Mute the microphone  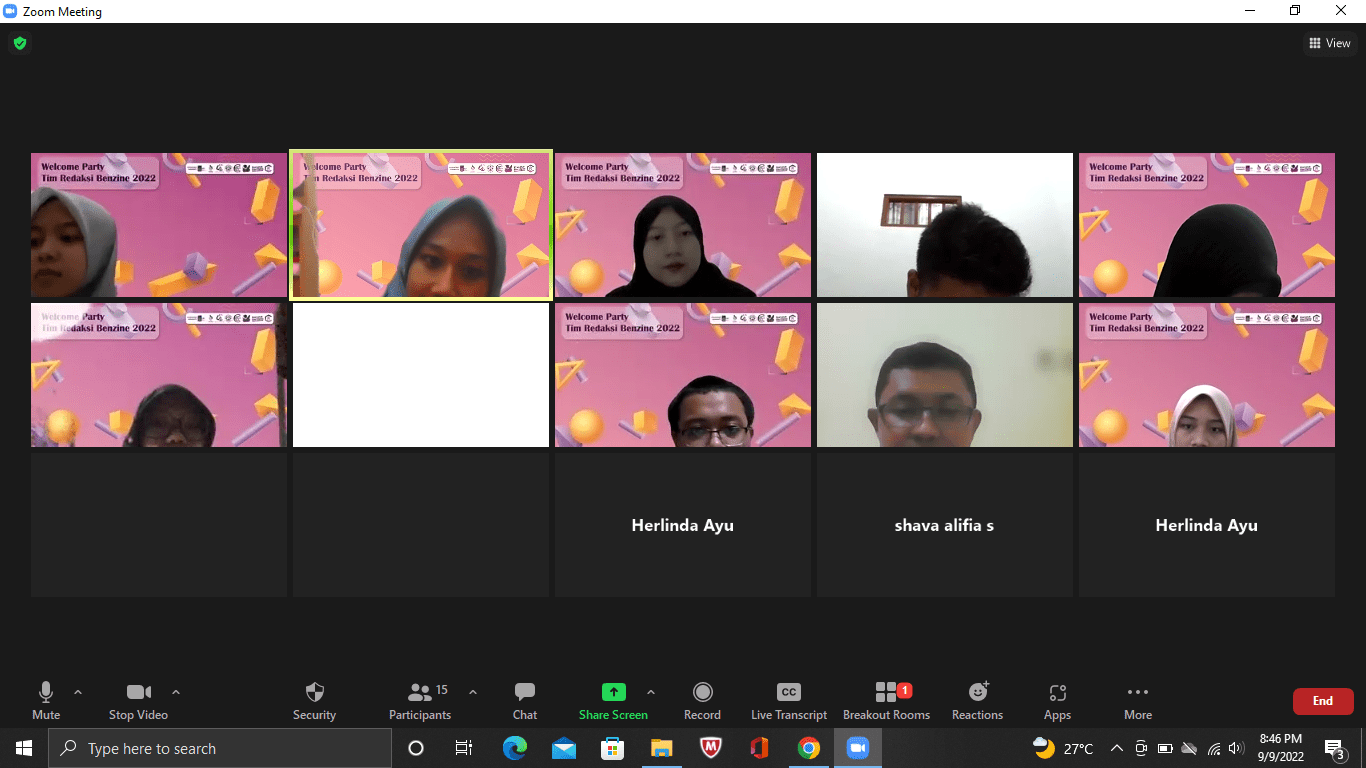(46, 700)
